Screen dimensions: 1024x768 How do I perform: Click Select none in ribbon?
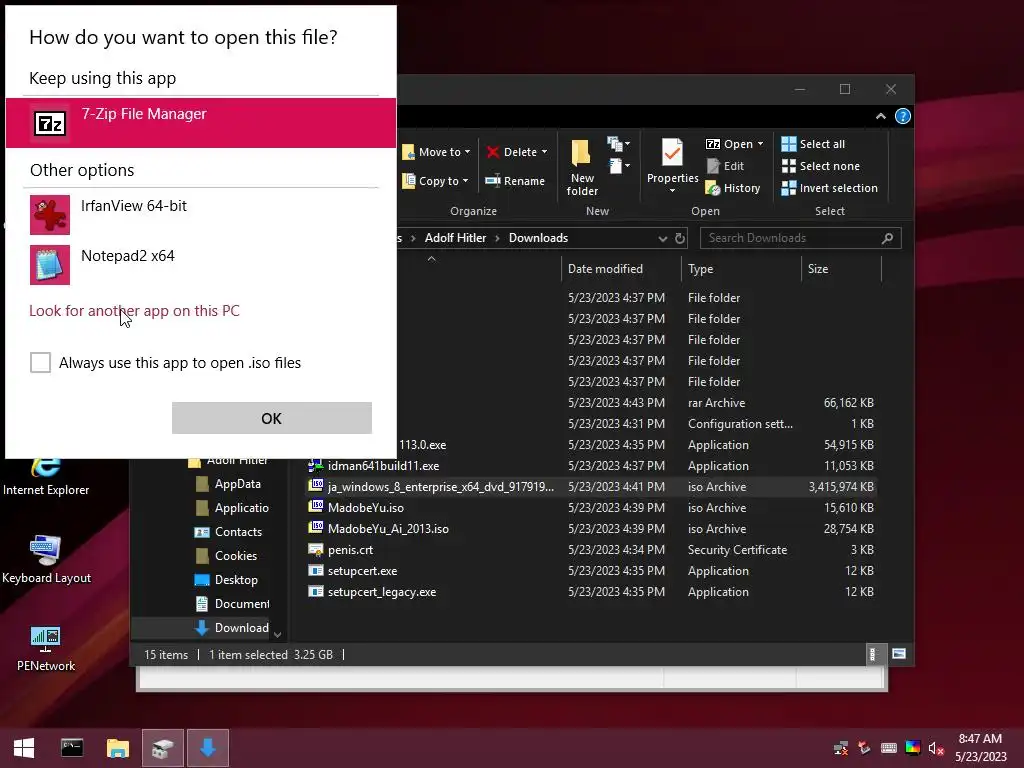(x=821, y=166)
